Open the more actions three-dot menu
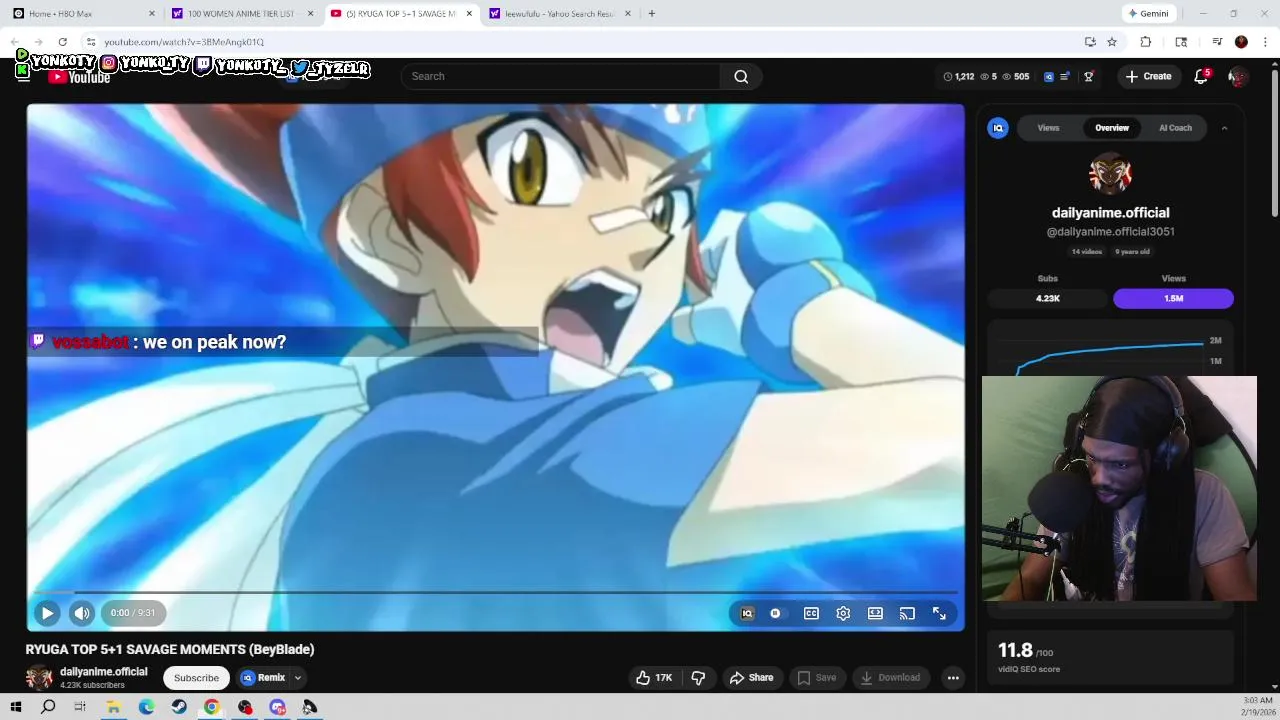1280x720 pixels. (x=953, y=678)
